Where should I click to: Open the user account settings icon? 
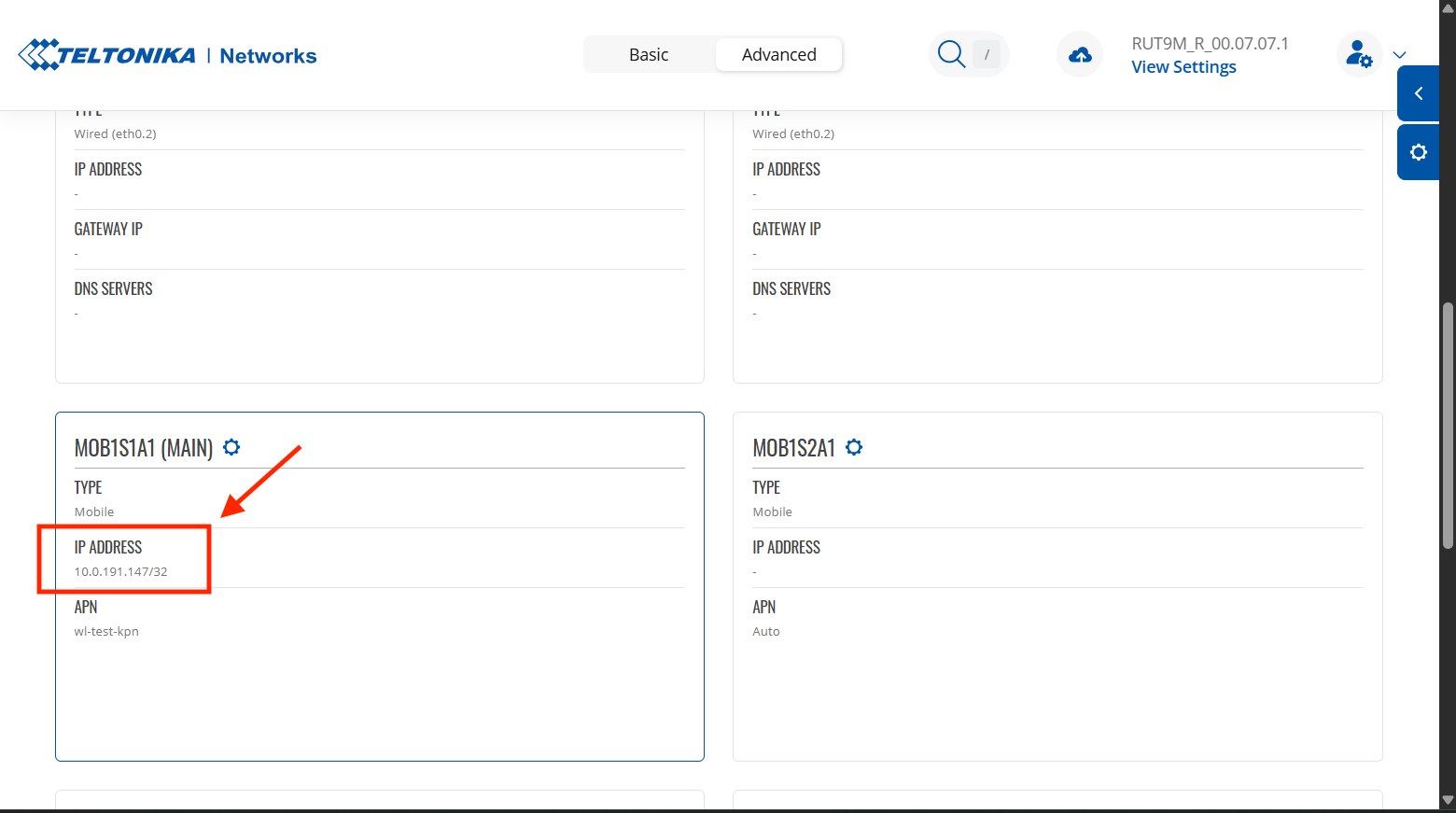[1359, 55]
